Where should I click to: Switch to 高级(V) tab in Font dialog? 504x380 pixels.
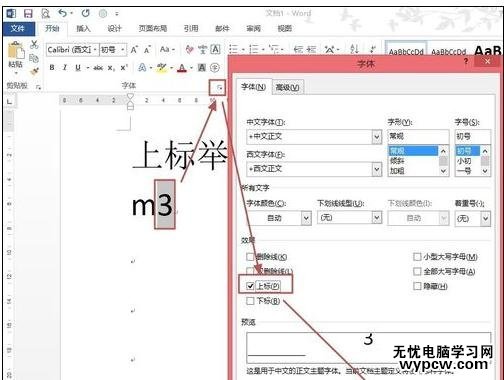point(288,88)
